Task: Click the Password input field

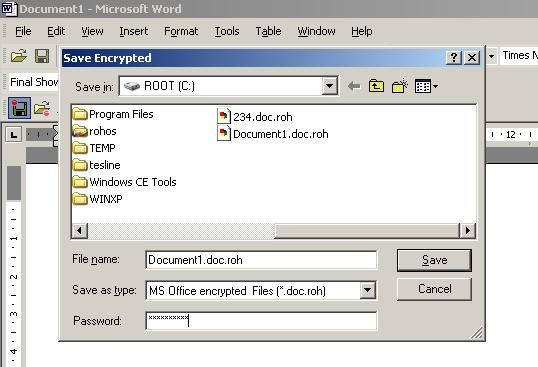Action: click(261, 321)
